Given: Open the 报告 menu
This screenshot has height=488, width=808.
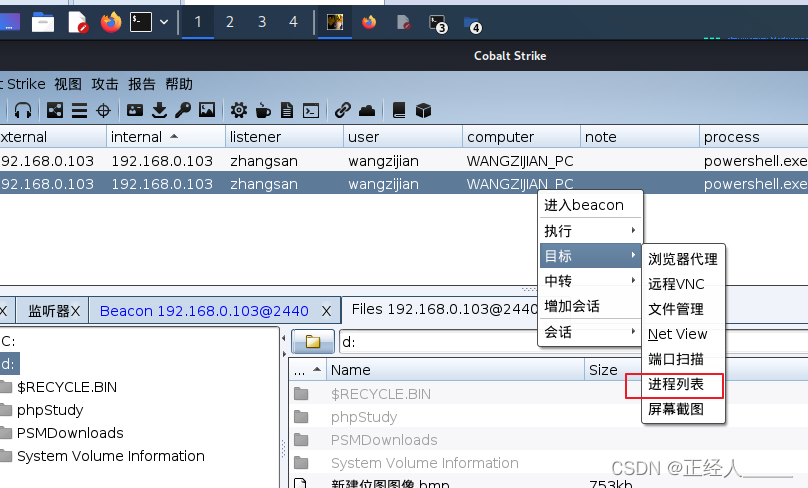Looking at the screenshot, I should 142,83.
